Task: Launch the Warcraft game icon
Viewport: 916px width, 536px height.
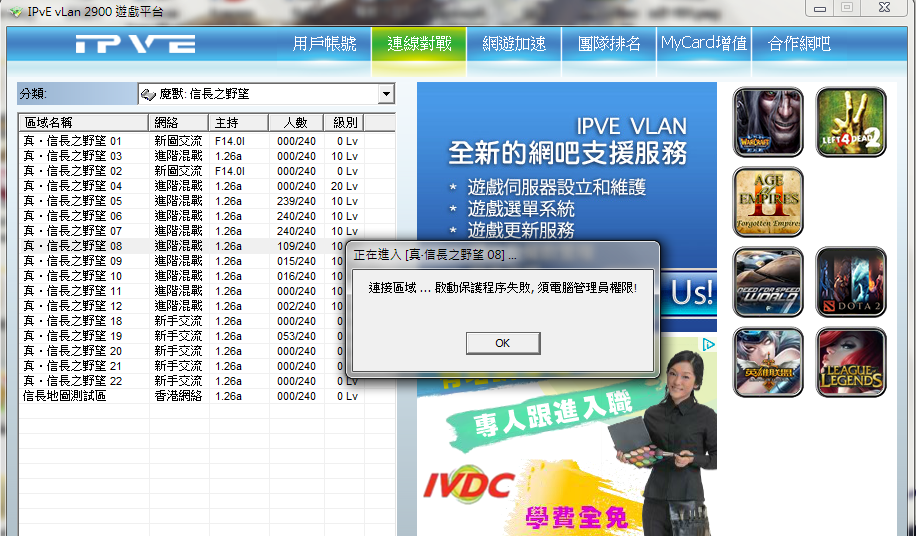Action: [768, 122]
